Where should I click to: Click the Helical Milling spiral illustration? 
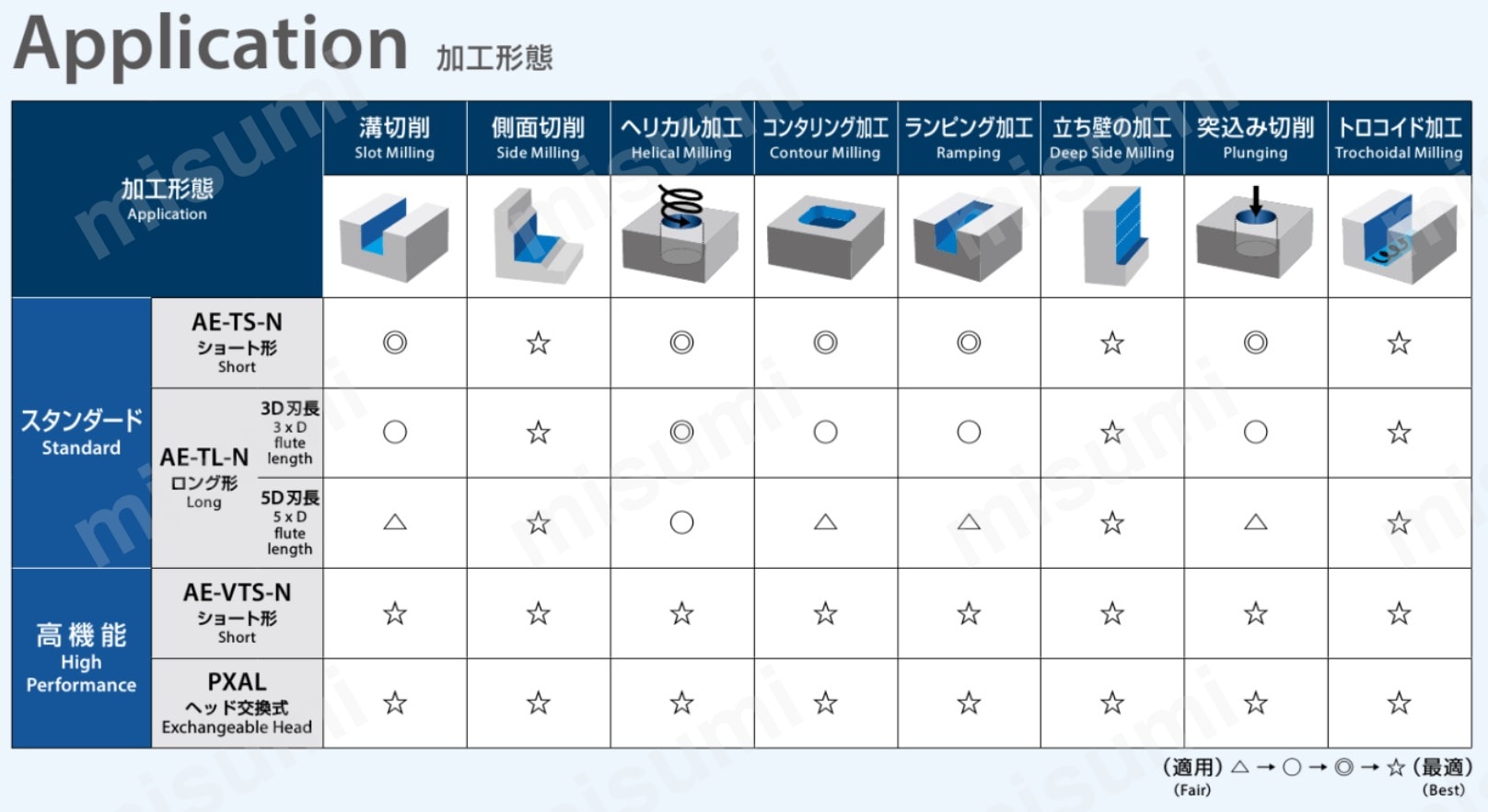(680, 235)
